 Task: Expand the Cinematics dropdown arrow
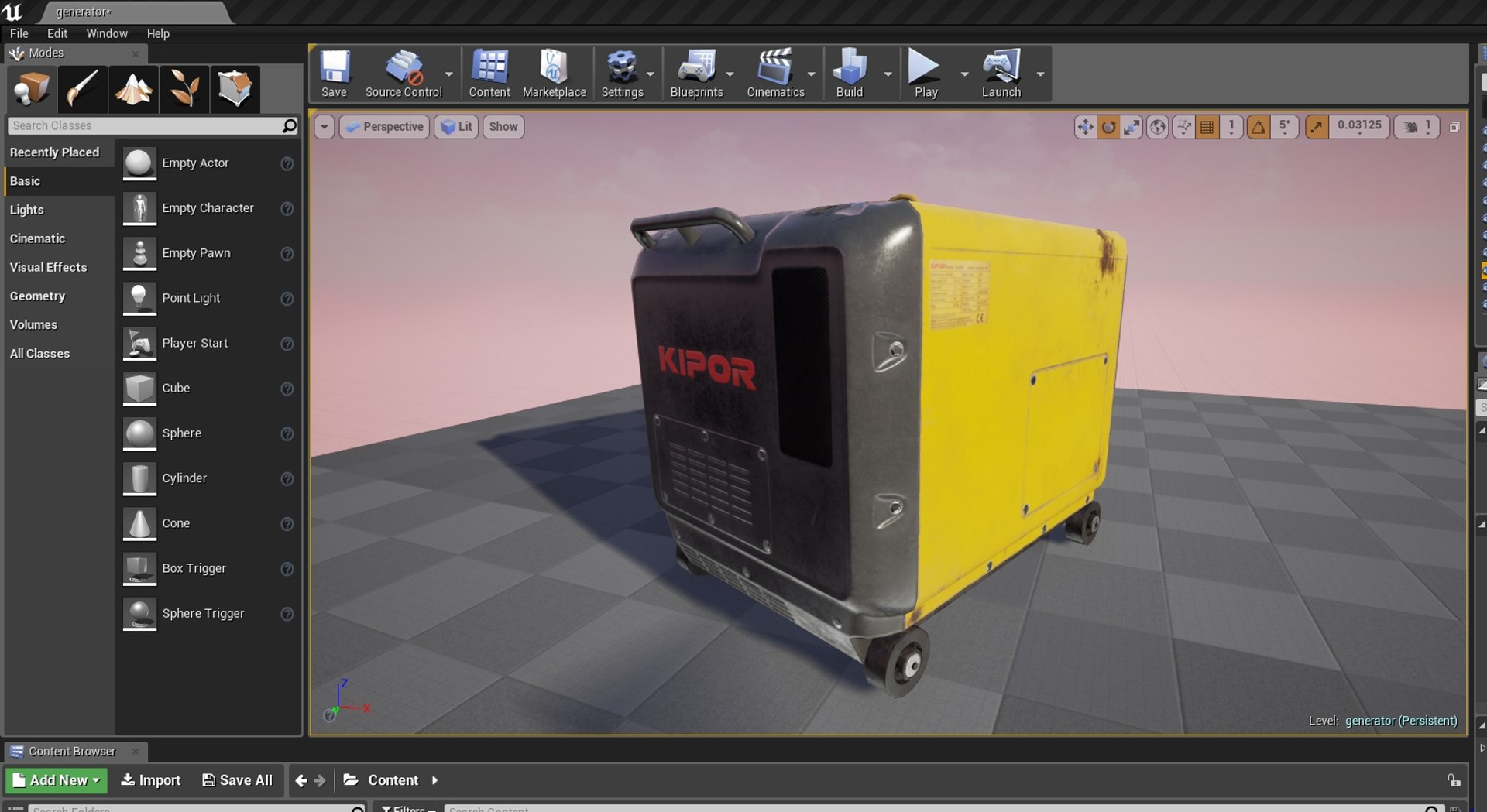pyautogui.click(x=812, y=74)
